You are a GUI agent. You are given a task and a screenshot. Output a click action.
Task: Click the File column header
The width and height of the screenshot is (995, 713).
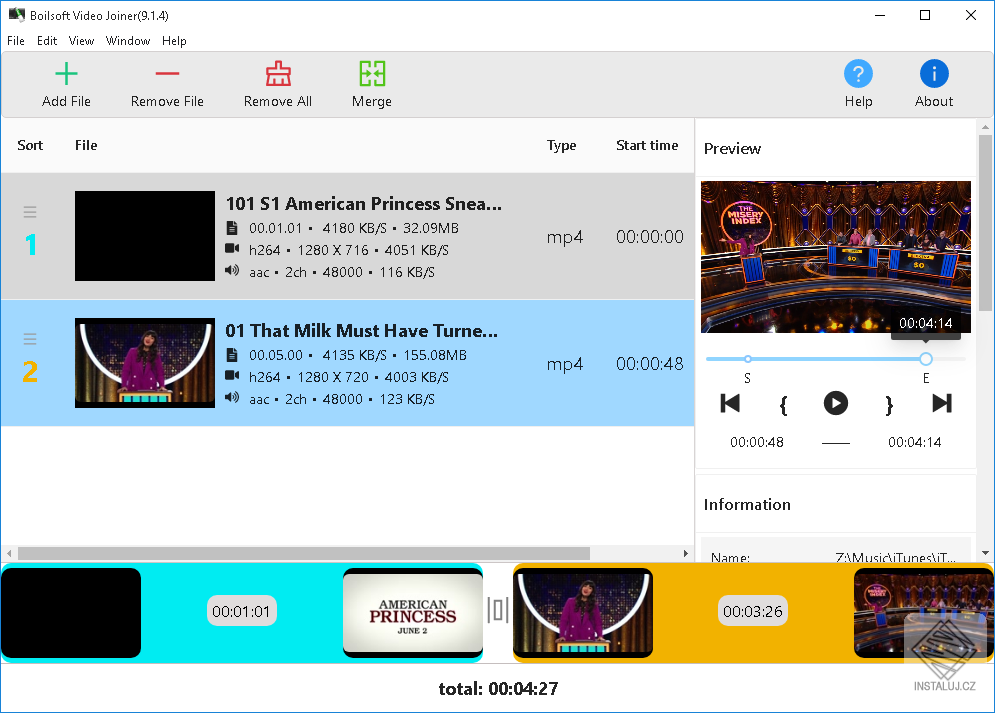coord(86,145)
